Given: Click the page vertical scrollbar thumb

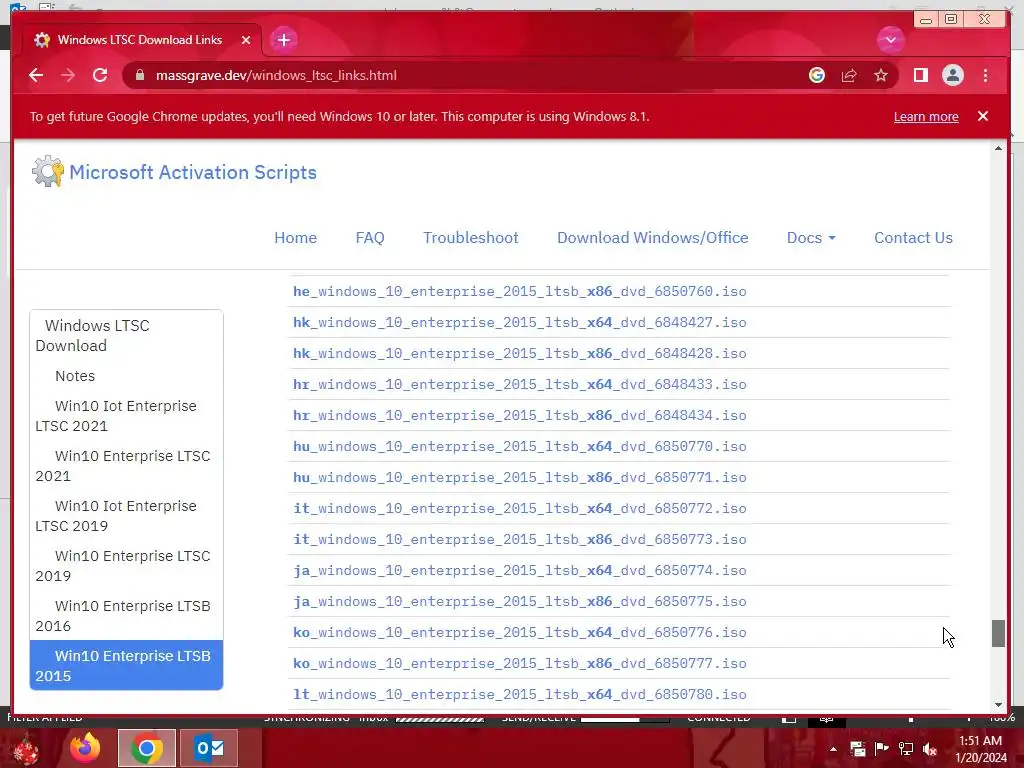Looking at the screenshot, I should point(998,633).
